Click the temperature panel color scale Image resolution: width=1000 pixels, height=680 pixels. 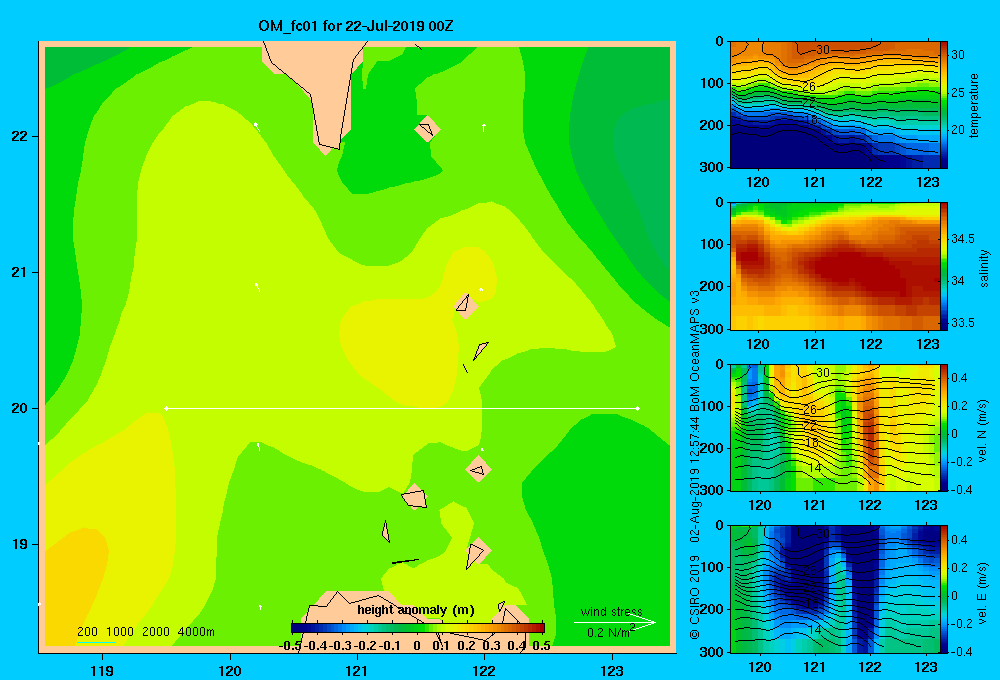(944, 105)
